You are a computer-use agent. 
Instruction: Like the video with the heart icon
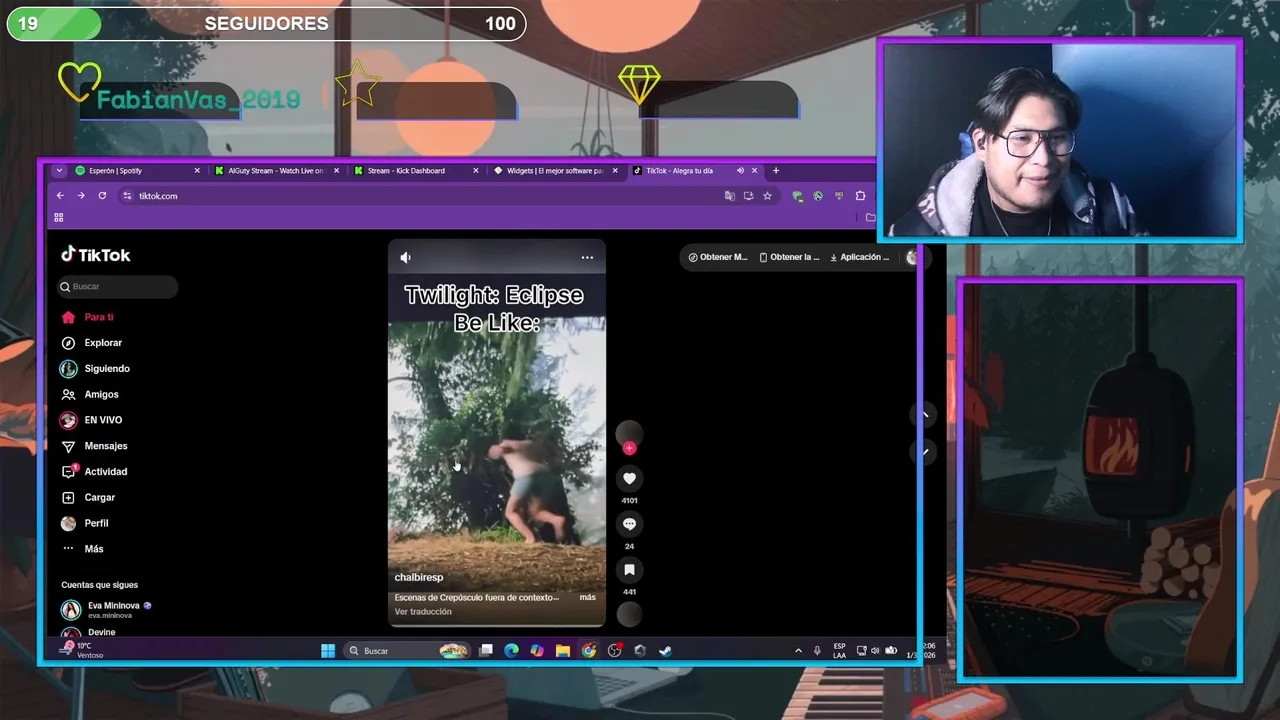coord(629,478)
